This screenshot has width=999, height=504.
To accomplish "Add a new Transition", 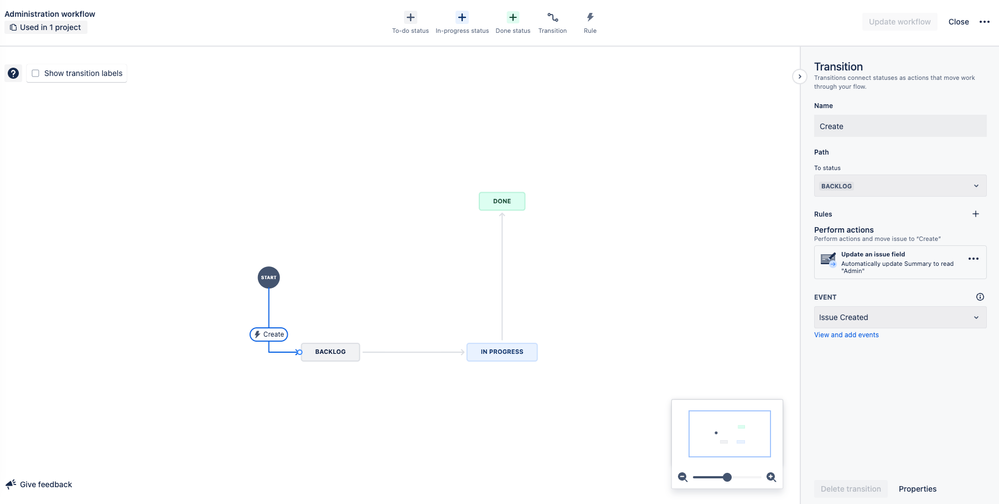I will coord(552,22).
